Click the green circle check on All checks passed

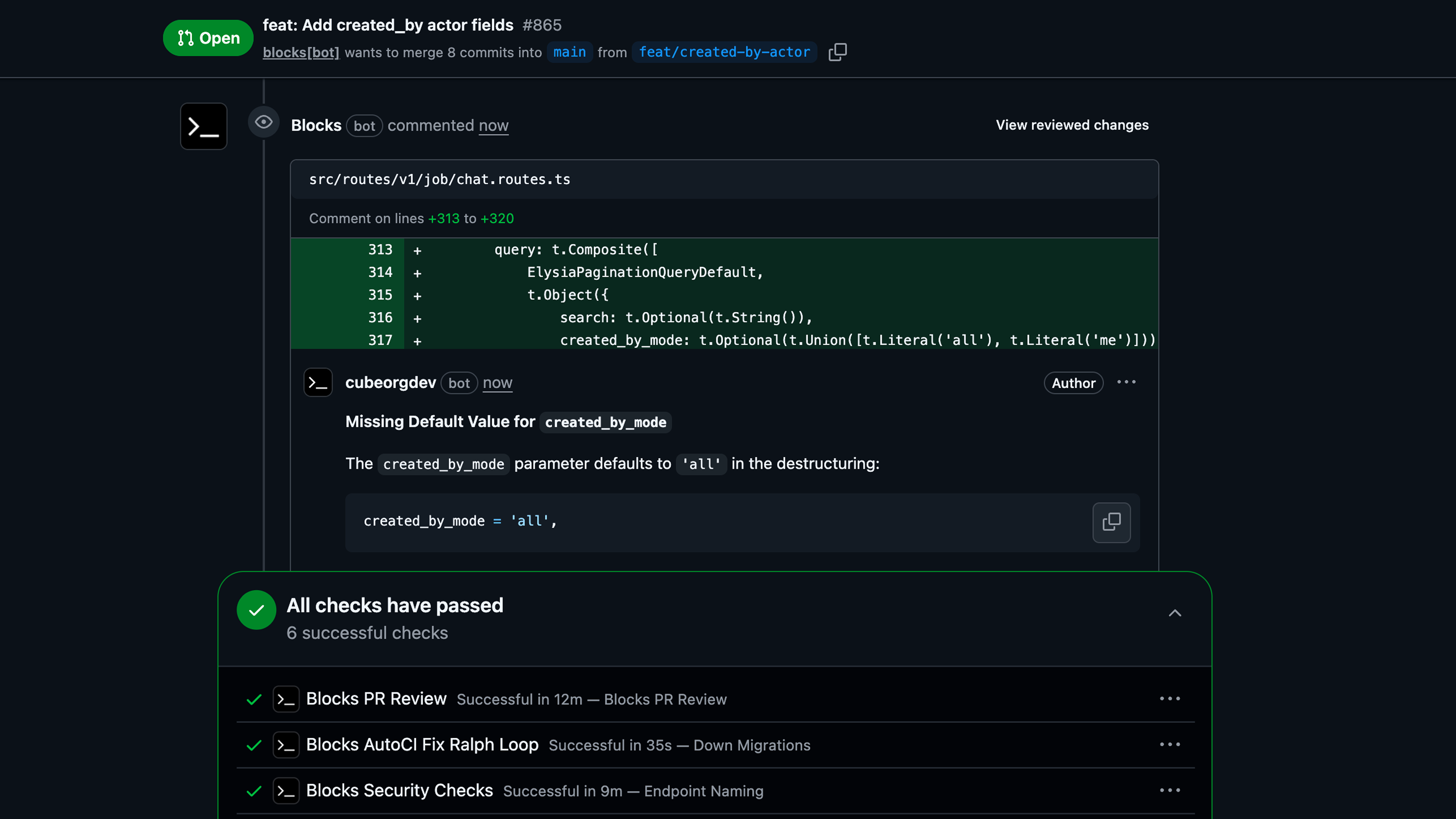click(256, 610)
